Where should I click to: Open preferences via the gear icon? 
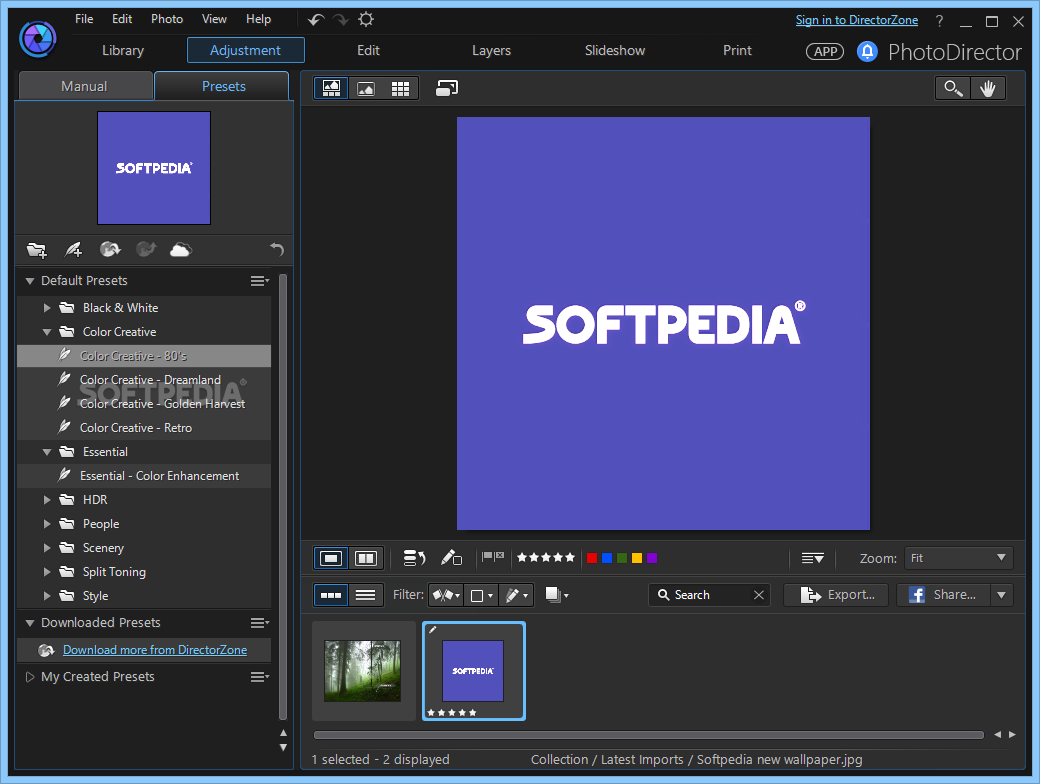click(366, 19)
